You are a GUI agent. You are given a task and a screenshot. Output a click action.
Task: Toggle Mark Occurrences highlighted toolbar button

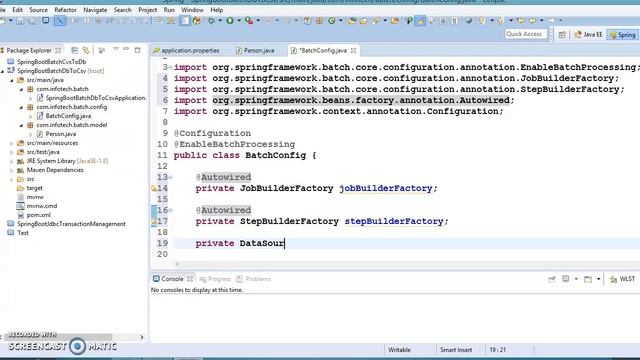(x=420, y=20)
